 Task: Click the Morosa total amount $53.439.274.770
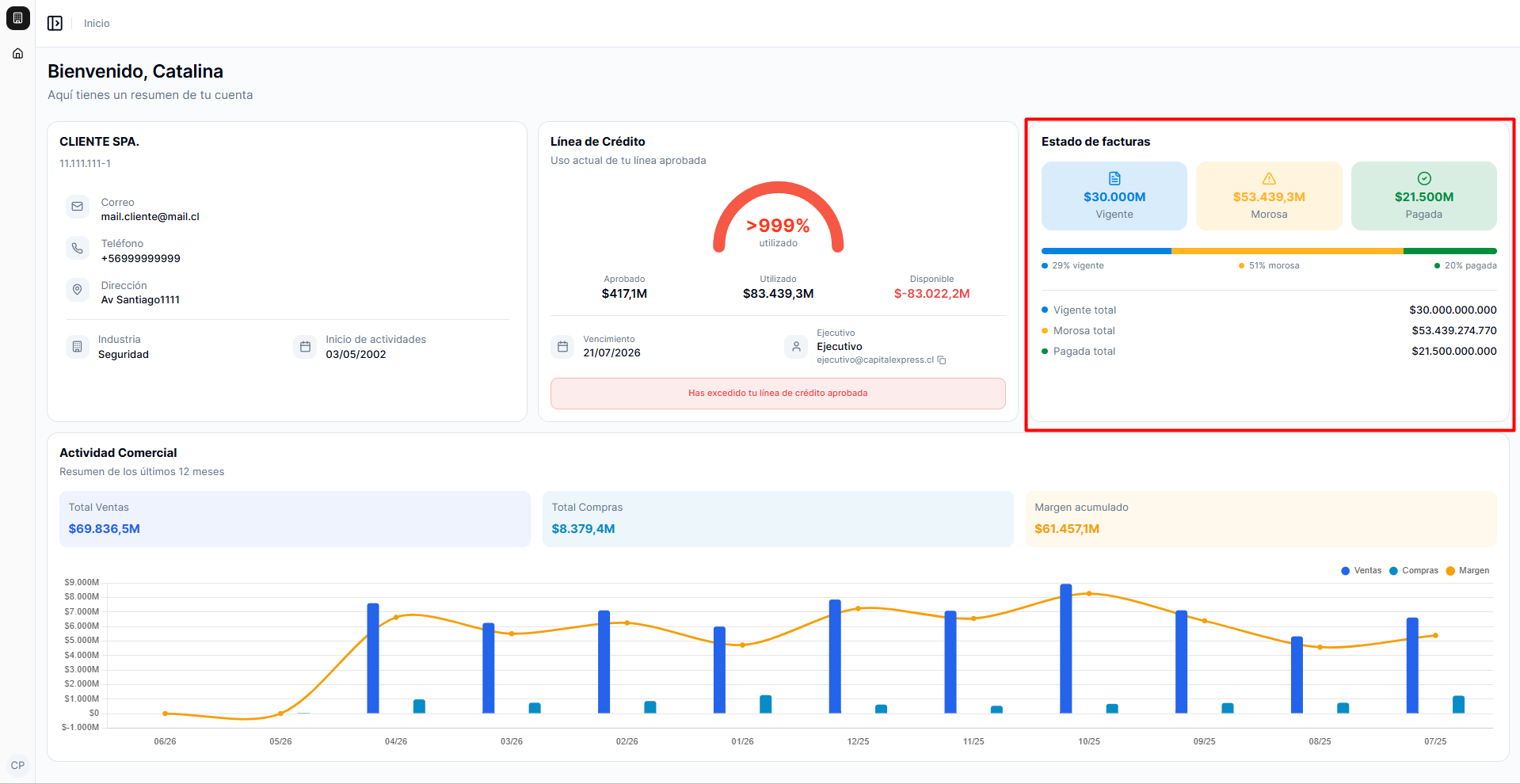click(x=1453, y=331)
